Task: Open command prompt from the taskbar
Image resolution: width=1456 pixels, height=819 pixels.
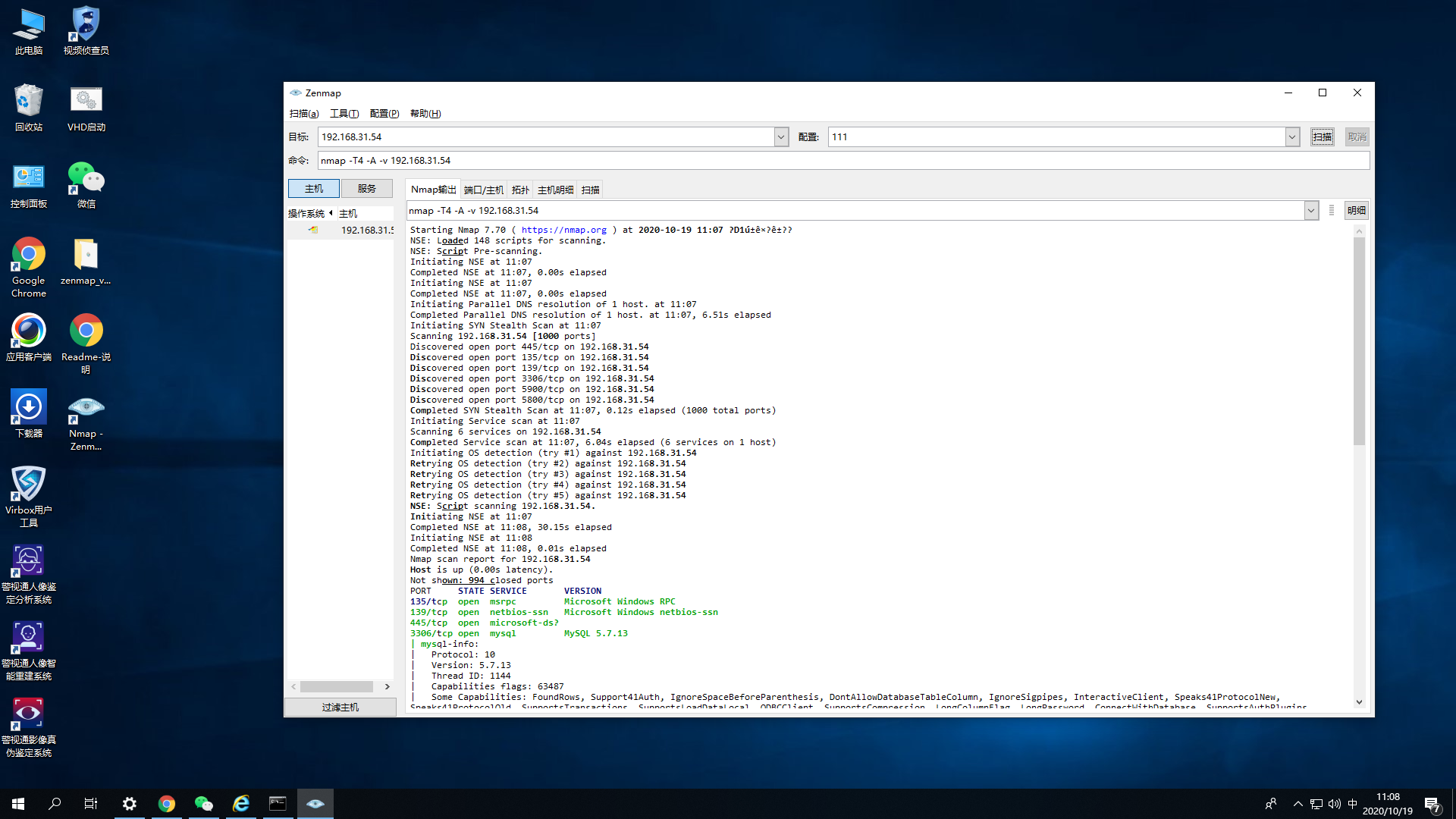Action: 278,804
